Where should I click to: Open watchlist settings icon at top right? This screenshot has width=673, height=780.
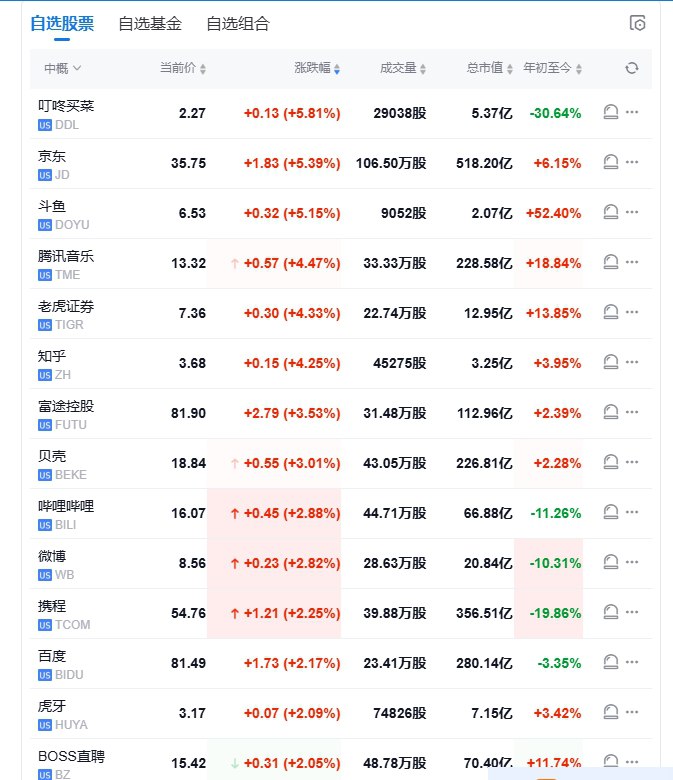[637, 23]
